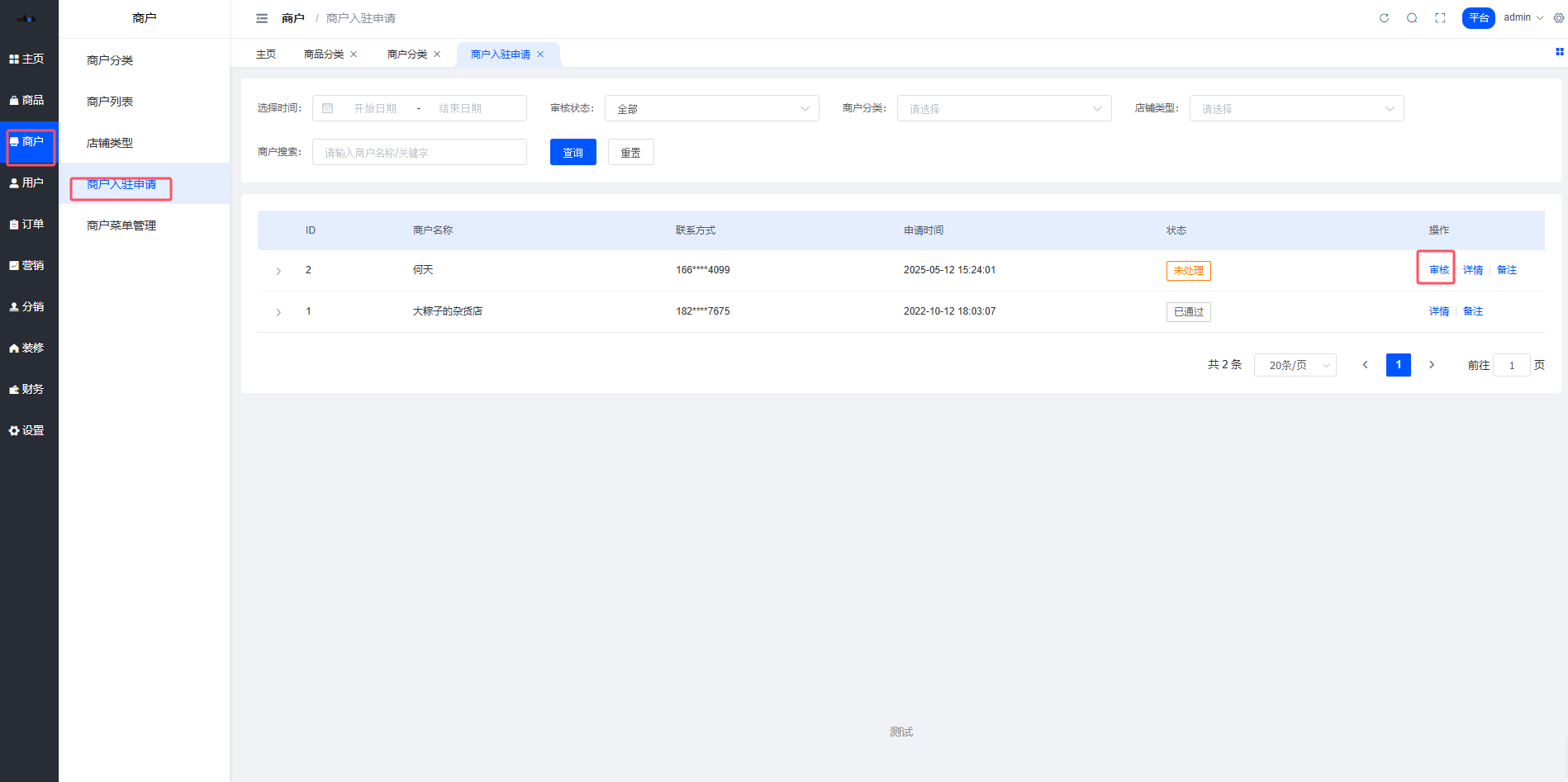The height and width of the screenshot is (782, 1568).
Task: Open the settings gear beside admin
Action: (1559, 18)
